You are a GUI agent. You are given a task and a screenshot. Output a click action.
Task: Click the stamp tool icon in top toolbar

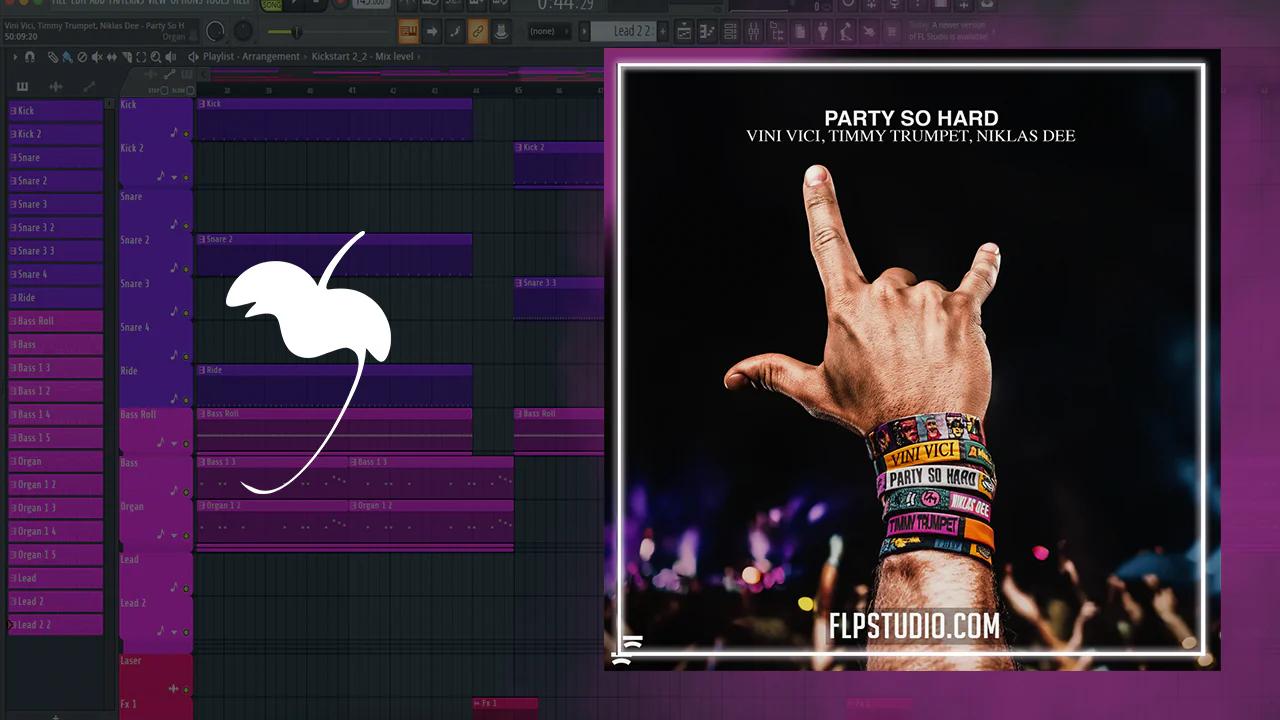tap(501, 31)
